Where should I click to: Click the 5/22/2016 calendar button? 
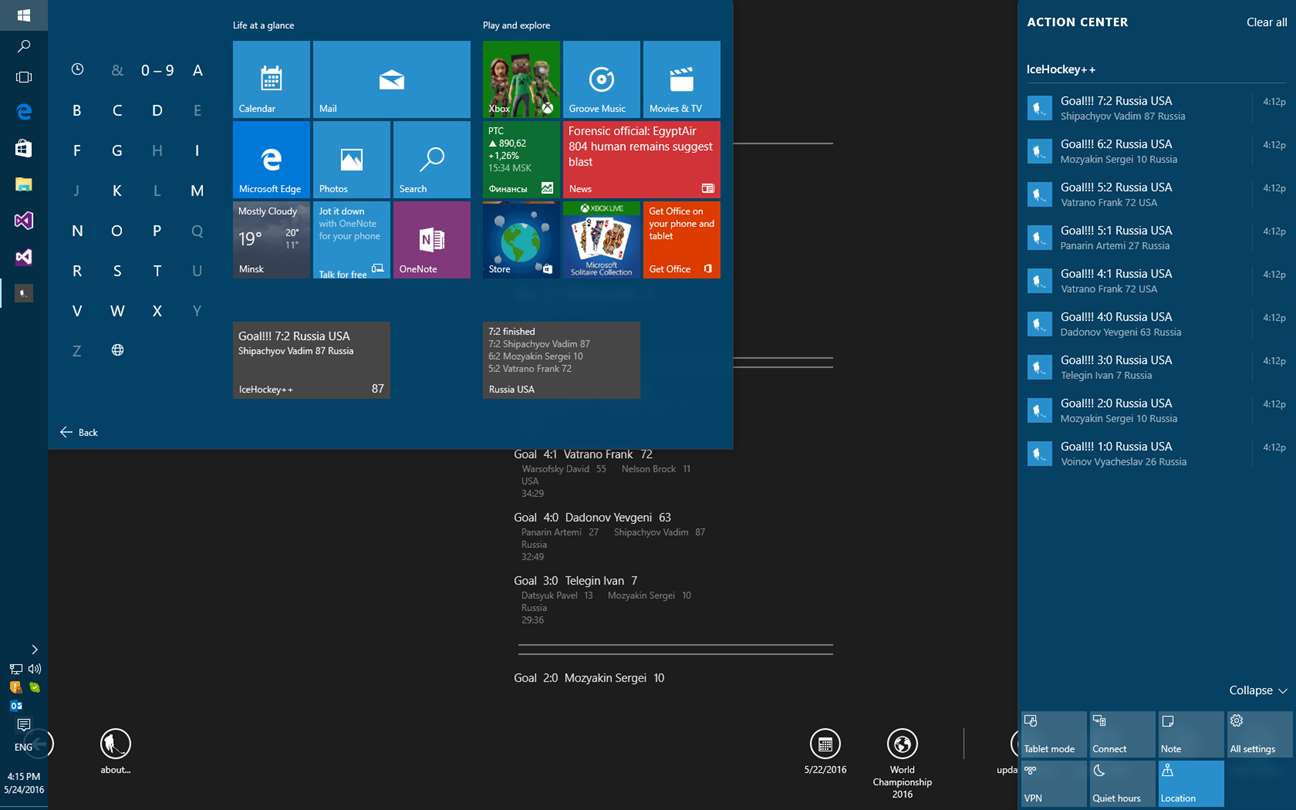825,751
